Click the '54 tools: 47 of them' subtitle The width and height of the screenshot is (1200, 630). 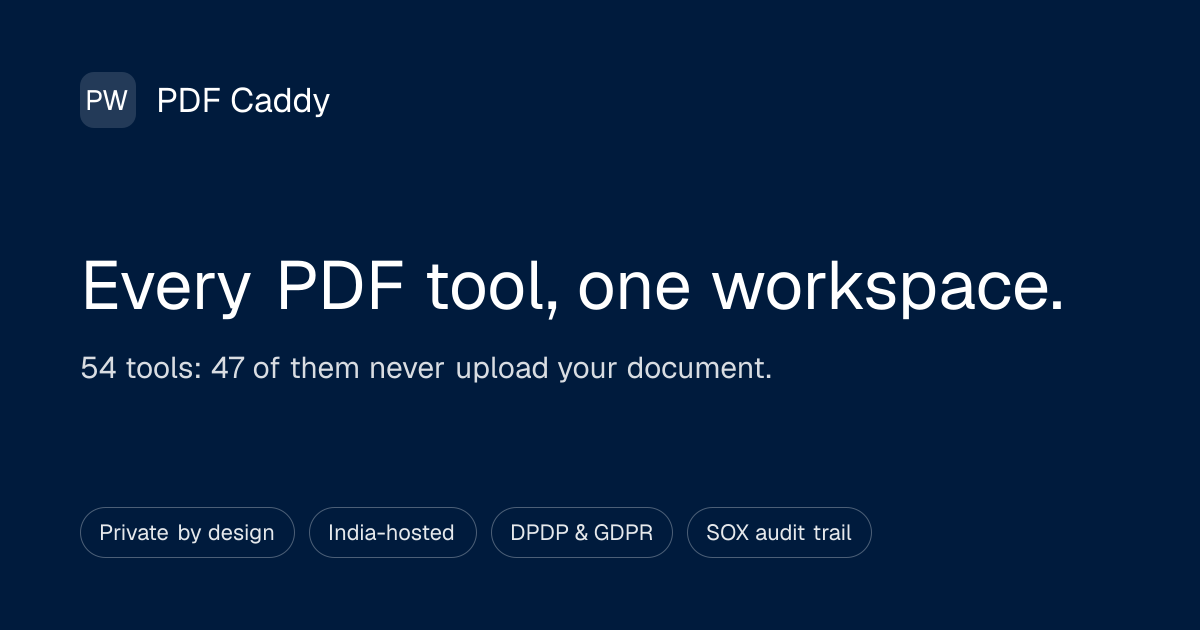pyautogui.click(x=426, y=368)
